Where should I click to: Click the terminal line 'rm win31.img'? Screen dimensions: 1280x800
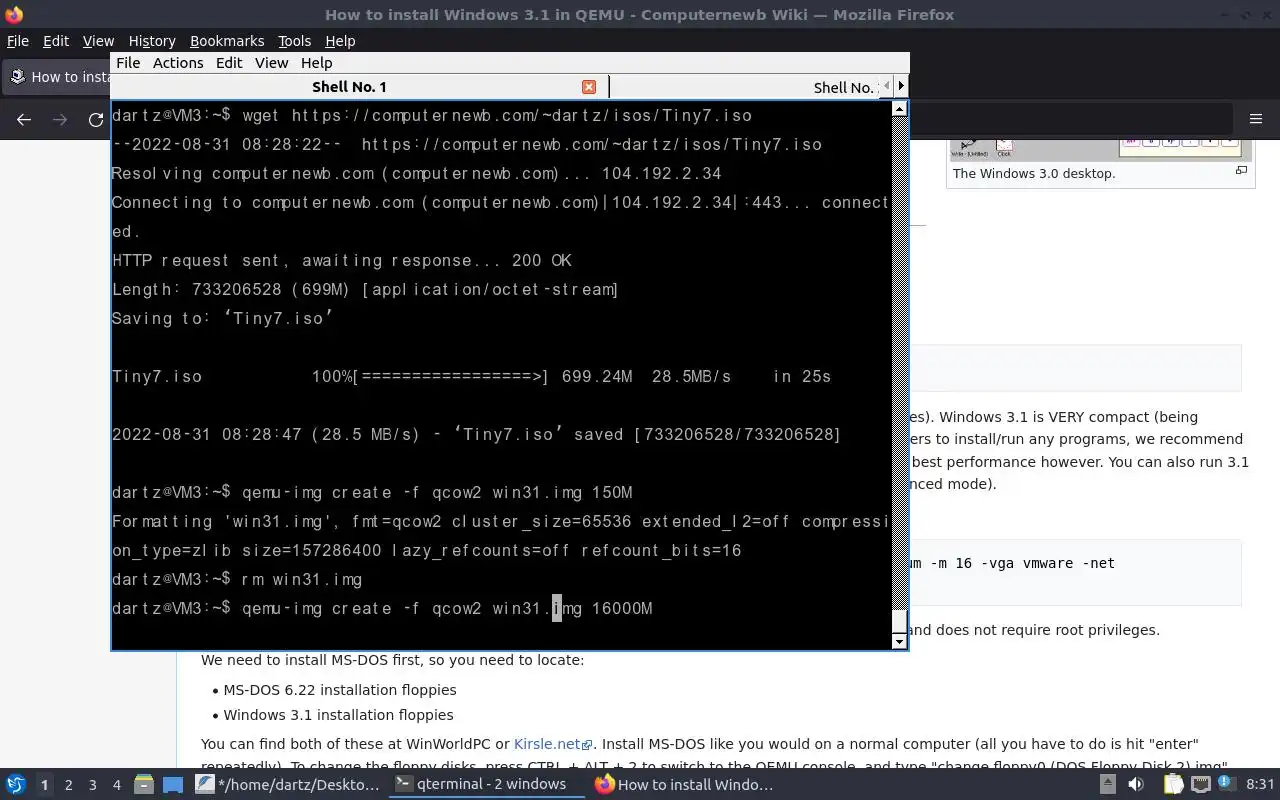237,579
